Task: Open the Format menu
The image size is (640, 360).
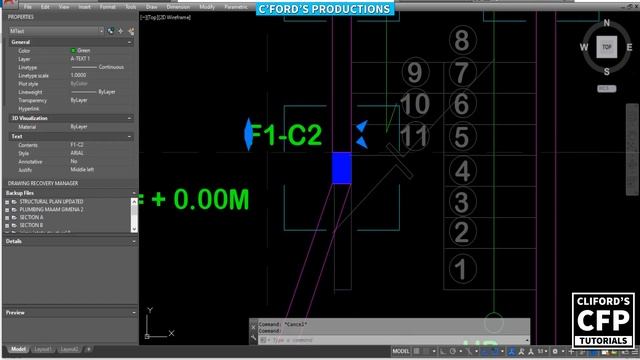Action: pos(108,7)
